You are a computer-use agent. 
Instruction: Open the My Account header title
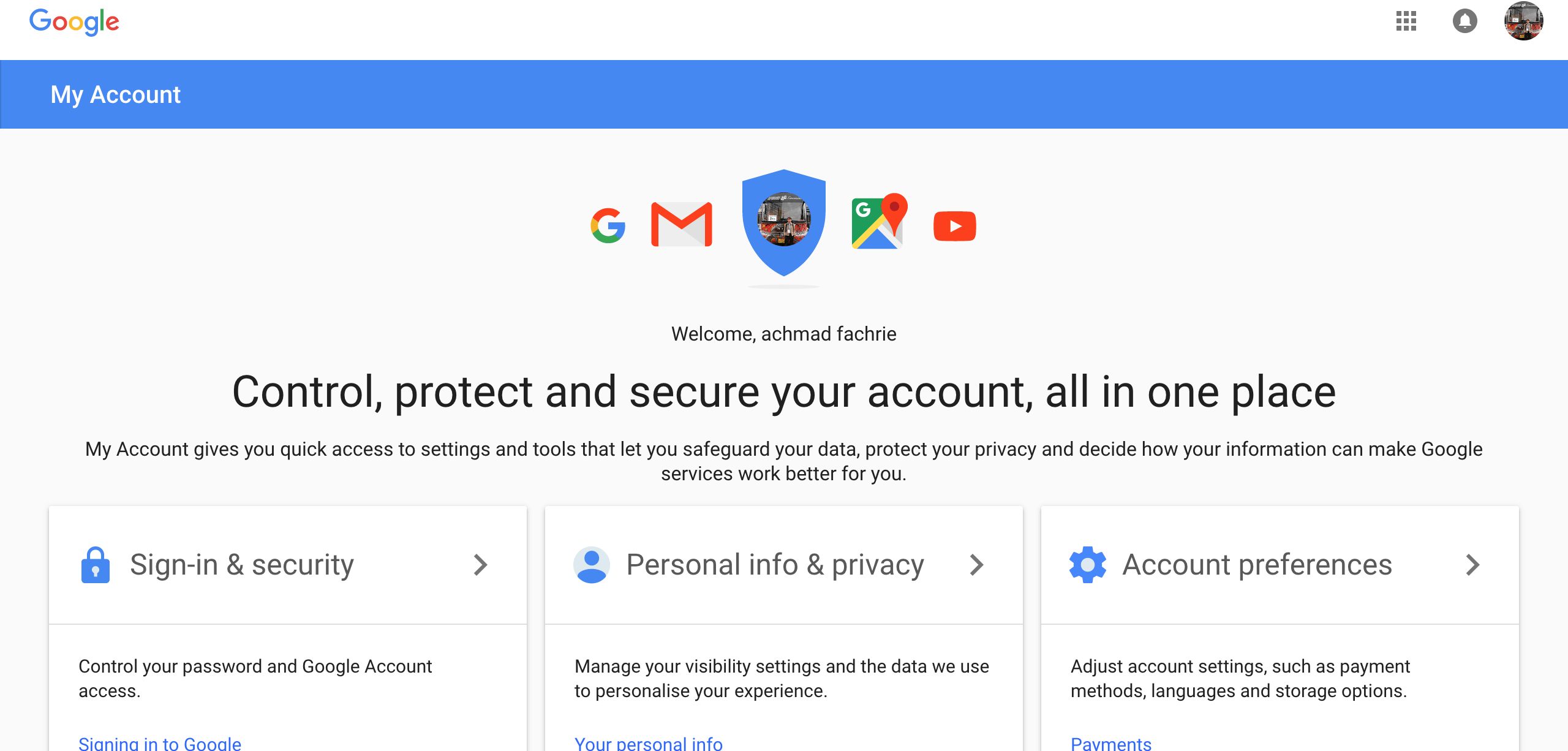[116, 95]
